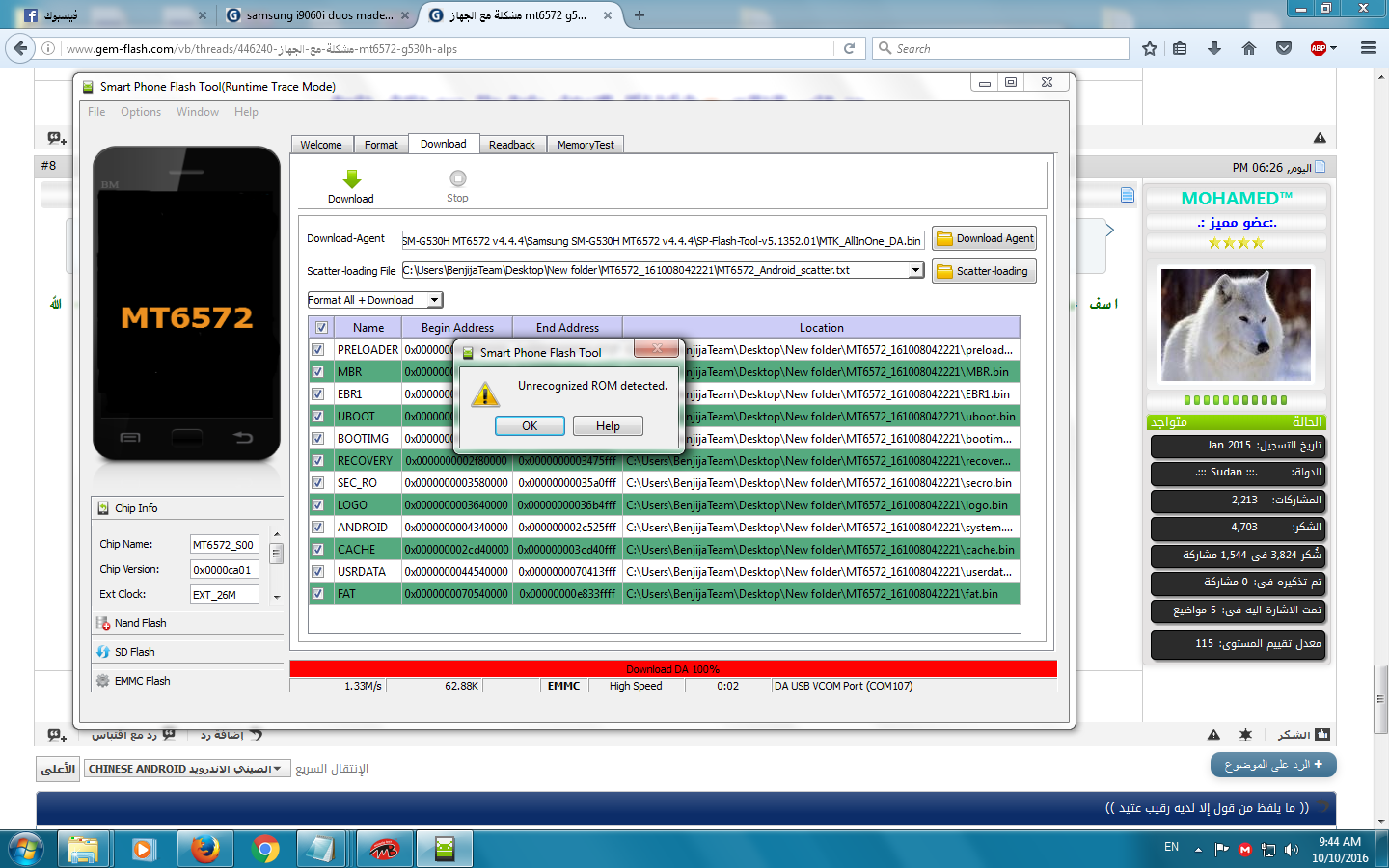The width and height of the screenshot is (1389, 868).
Task: Open a new browser tab with plus
Action: tap(640, 15)
